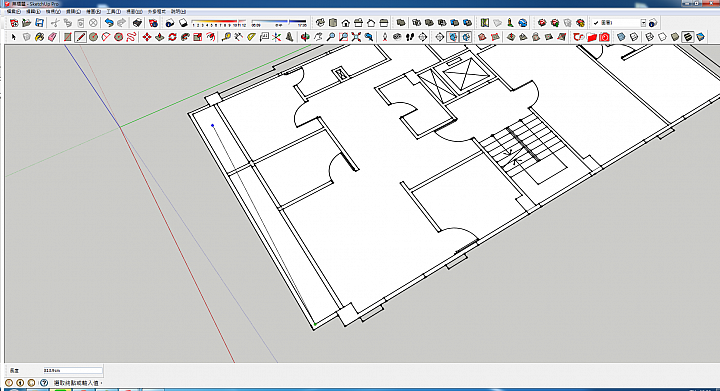
Task: Select the Circle drawing tool
Action: (93, 37)
